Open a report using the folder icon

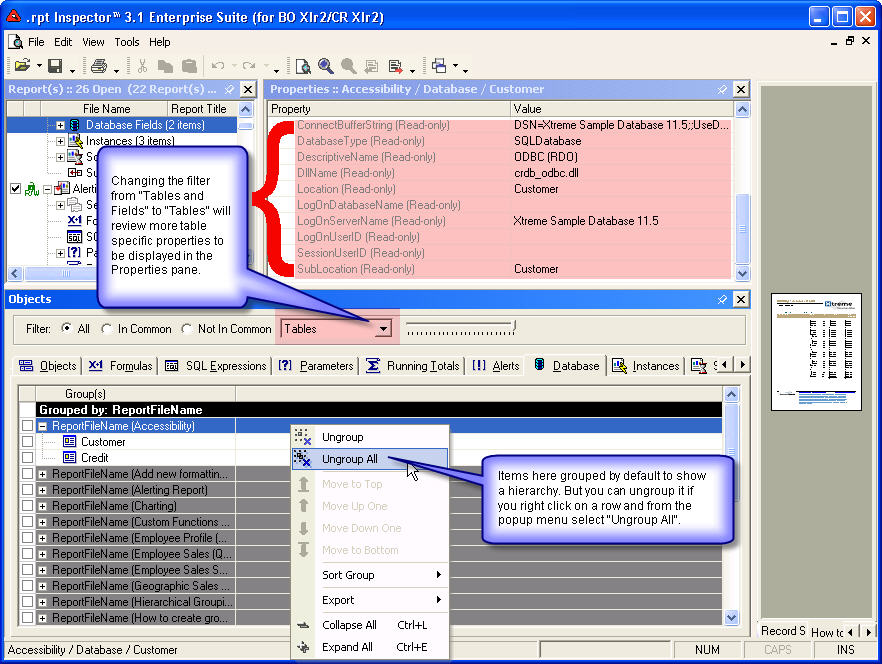pyautogui.click(x=23, y=66)
